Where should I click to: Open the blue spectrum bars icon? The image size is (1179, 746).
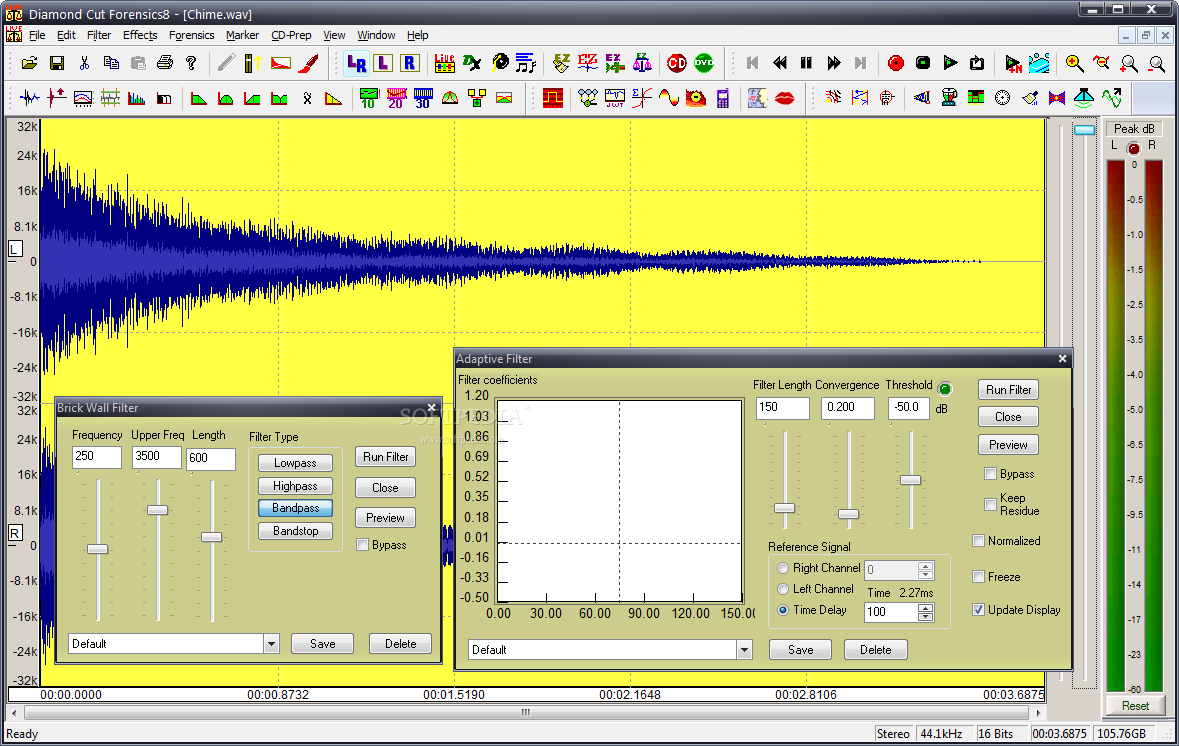(x=136, y=98)
